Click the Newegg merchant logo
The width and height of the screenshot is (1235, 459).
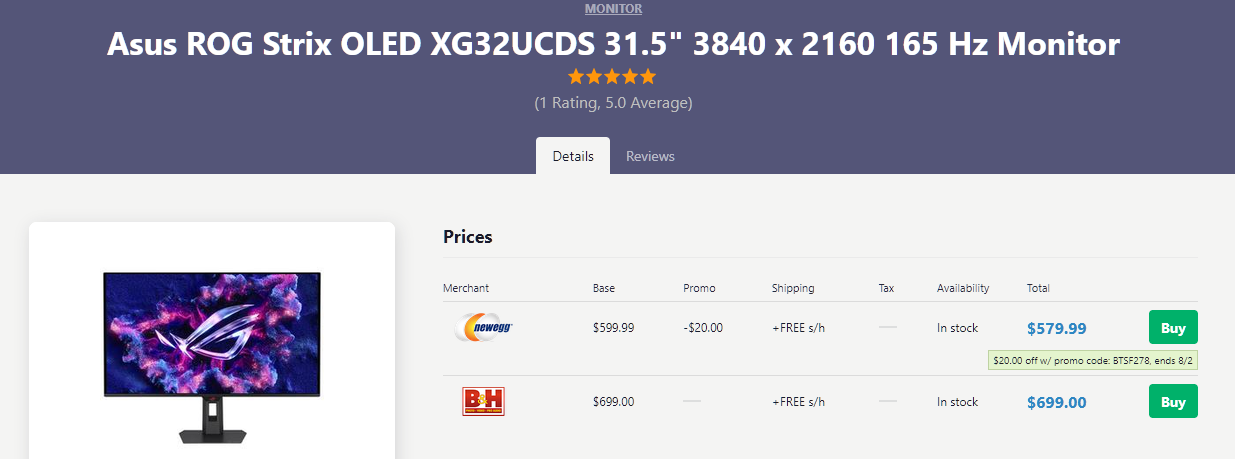(x=484, y=327)
